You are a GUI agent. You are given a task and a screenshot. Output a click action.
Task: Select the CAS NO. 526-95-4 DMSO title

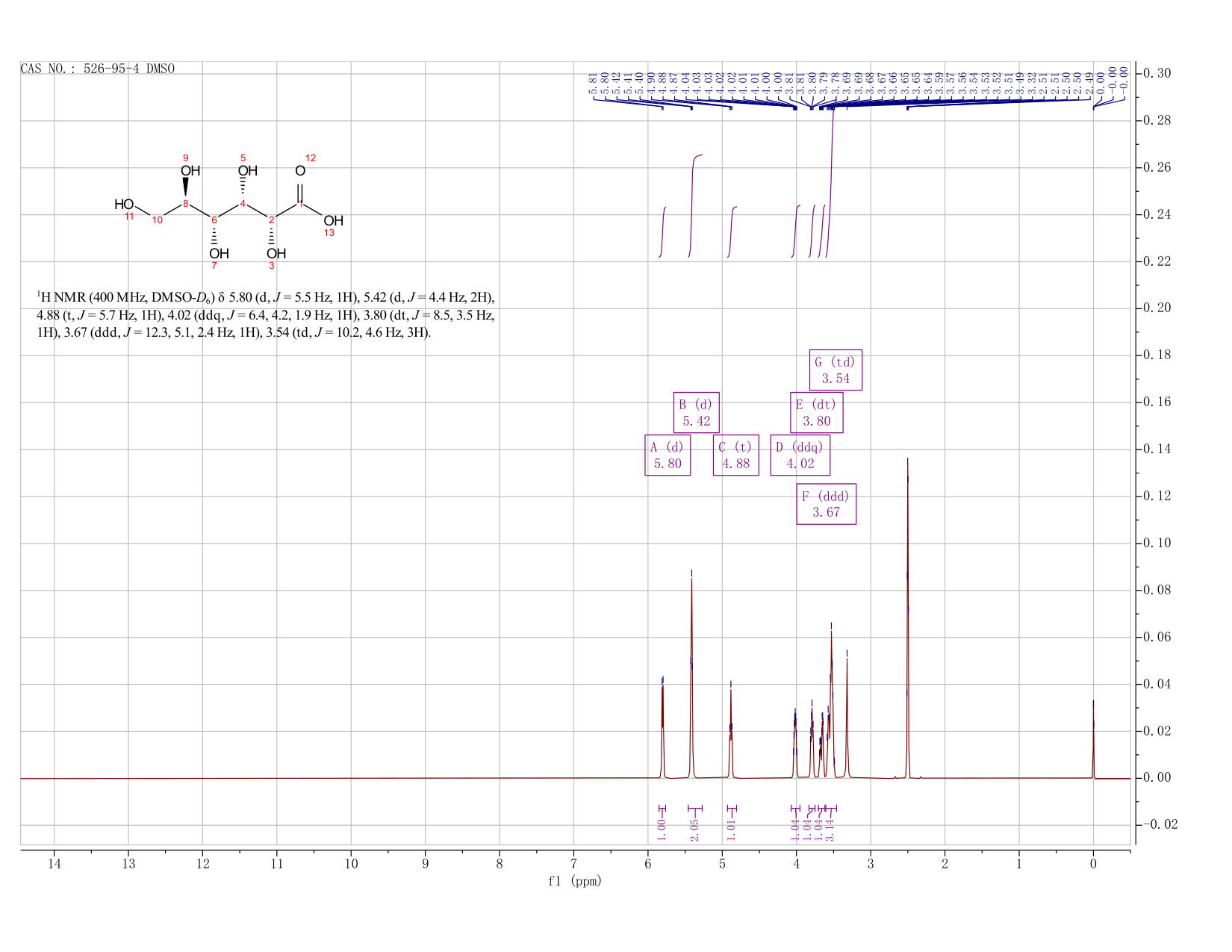point(98,69)
